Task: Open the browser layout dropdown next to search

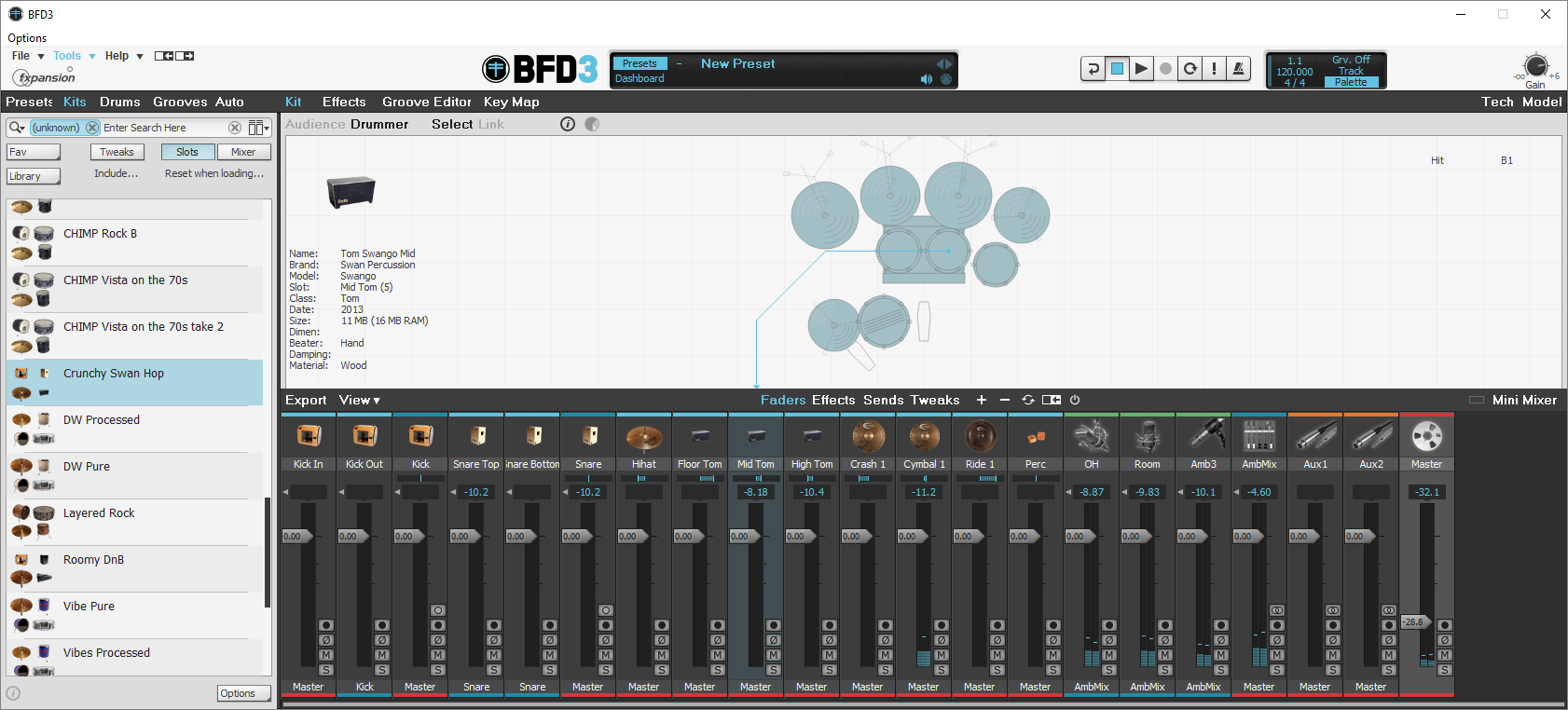Action: click(x=259, y=128)
